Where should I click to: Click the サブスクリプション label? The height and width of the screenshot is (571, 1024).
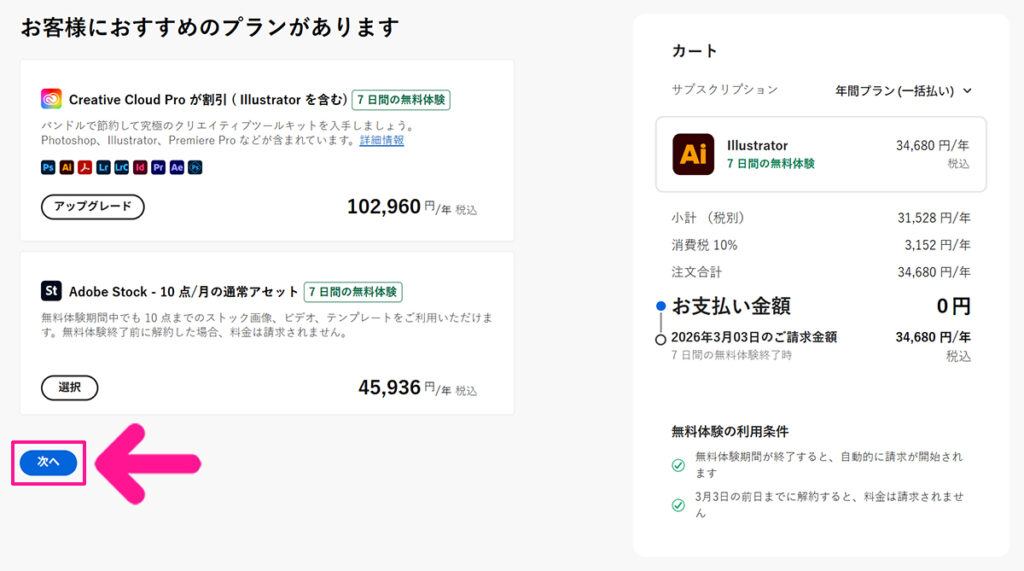coord(725,90)
